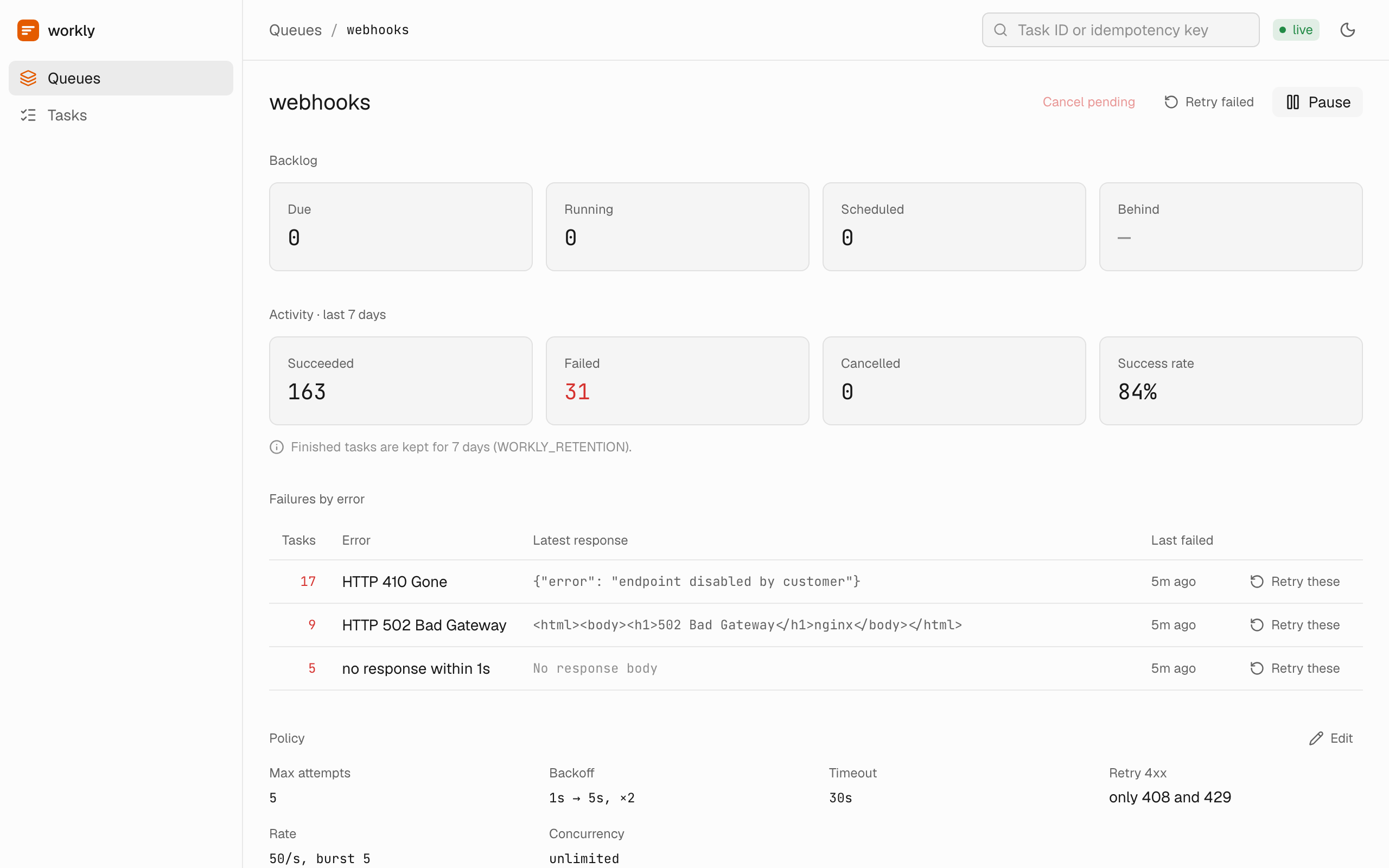The image size is (1389, 868).
Task: Click 5m ago in HTTP 410 row
Action: tap(1173, 582)
